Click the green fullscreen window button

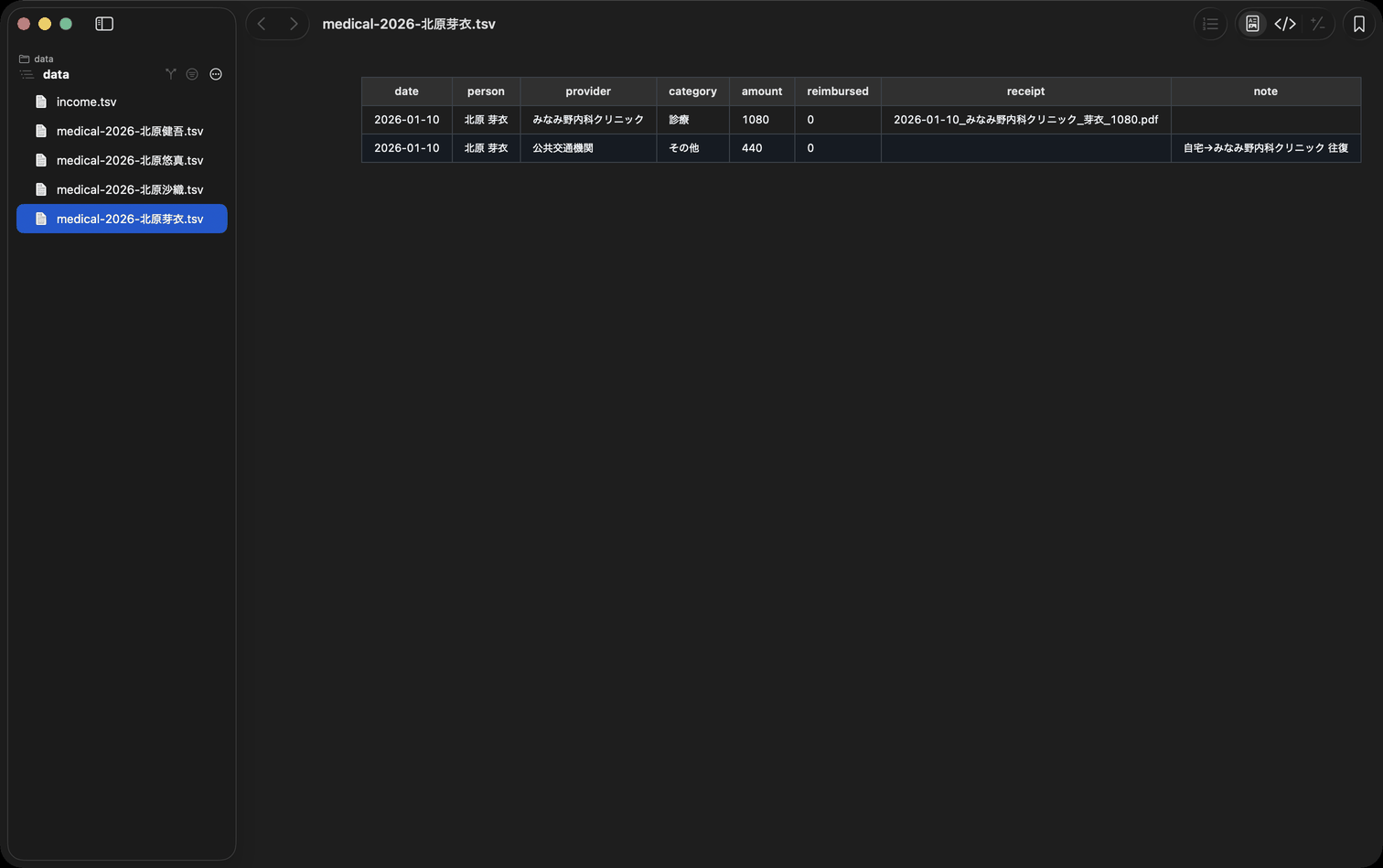(x=66, y=24)
